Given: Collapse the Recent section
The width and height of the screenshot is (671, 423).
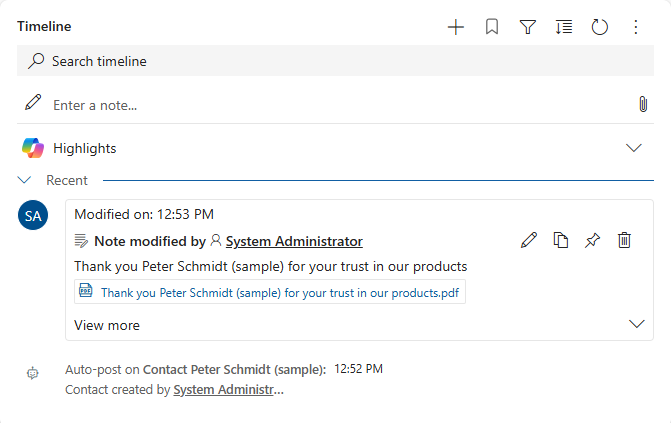Looking at the screenshot, I should pyautogui.click(x=25, y=181).
